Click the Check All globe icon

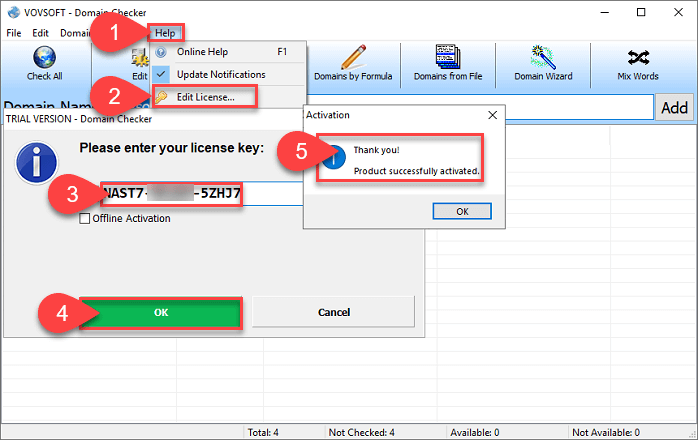[x=45, y=57]
